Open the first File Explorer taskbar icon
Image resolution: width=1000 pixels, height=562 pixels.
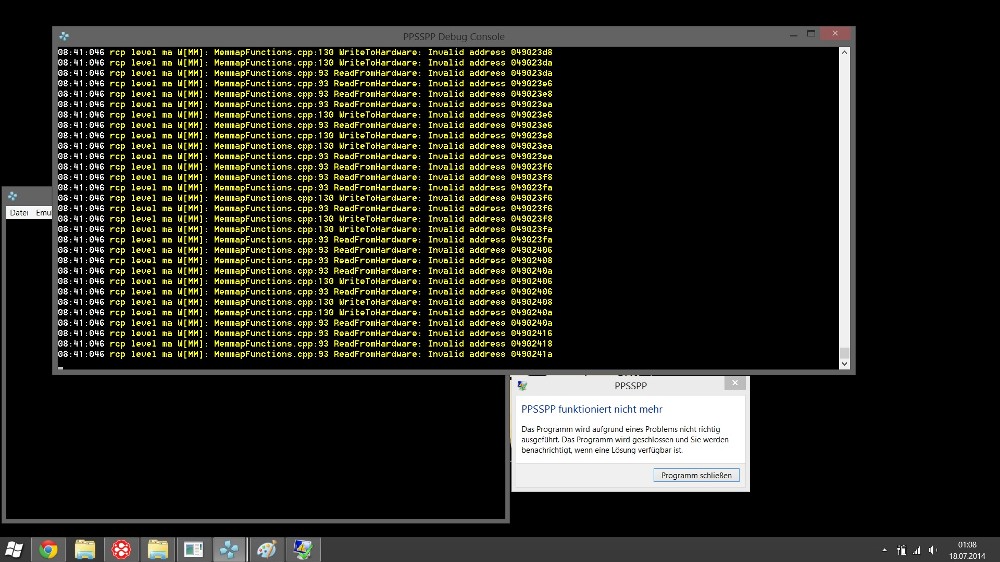85,549
